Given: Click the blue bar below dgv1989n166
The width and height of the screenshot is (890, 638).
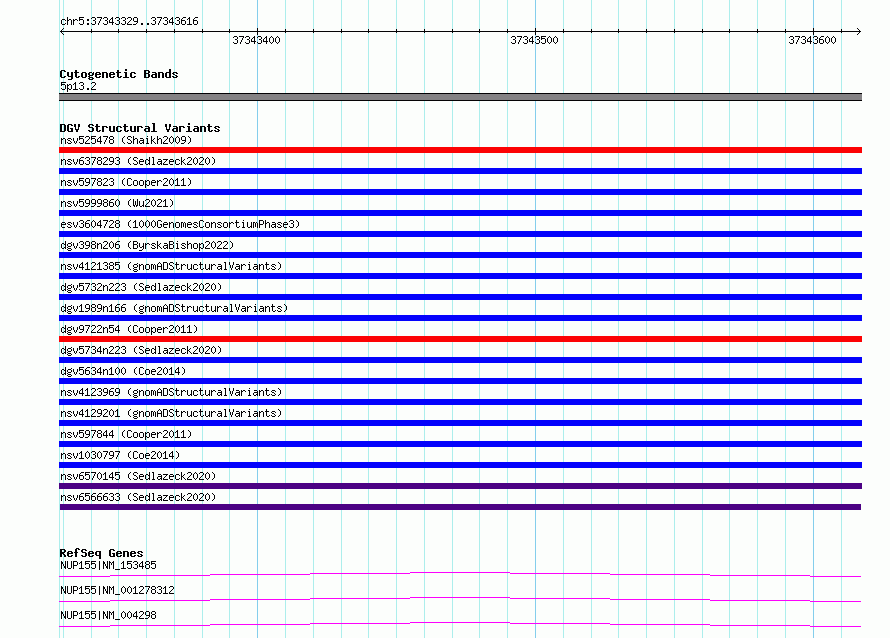Looking at the screenshot, I should click(x=460, y=318).
